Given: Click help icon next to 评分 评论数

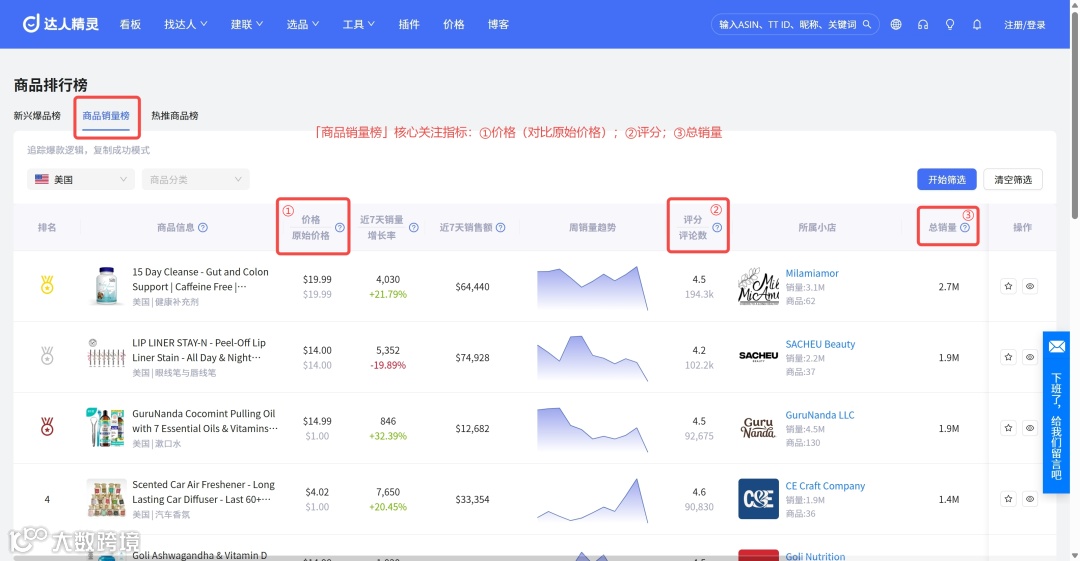Looking at the screenshot, I should click(717, 227).
